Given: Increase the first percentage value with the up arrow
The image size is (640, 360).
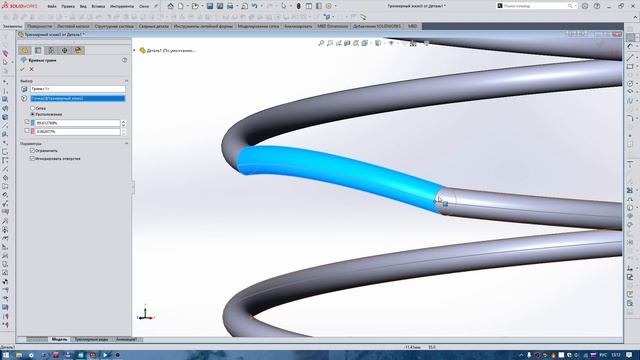Looking at the screenshot, I should (x=123, y=121).
